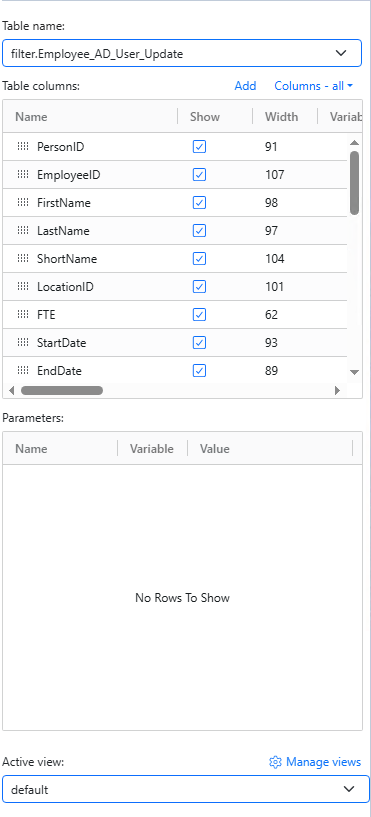Click the horizontal scrollbar thumb
371x817 pixels.
[x=62, y=390]
